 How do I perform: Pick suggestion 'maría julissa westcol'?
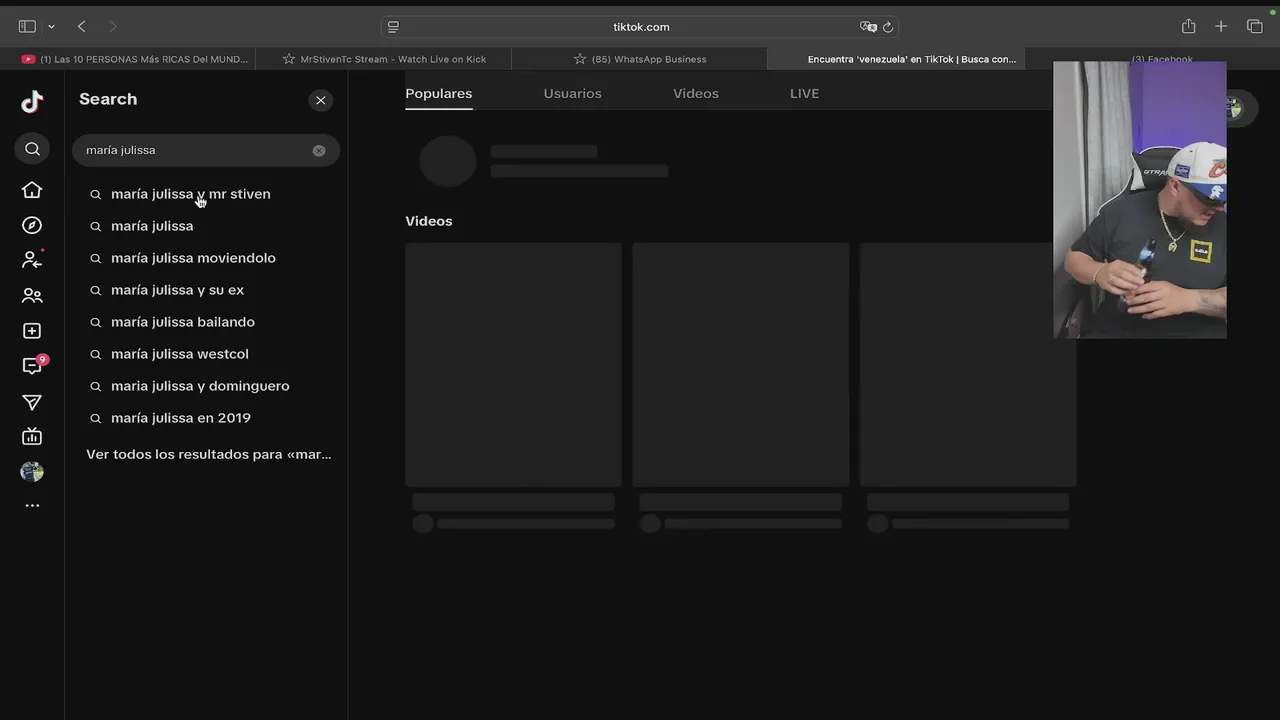click(x=180, y=354)
